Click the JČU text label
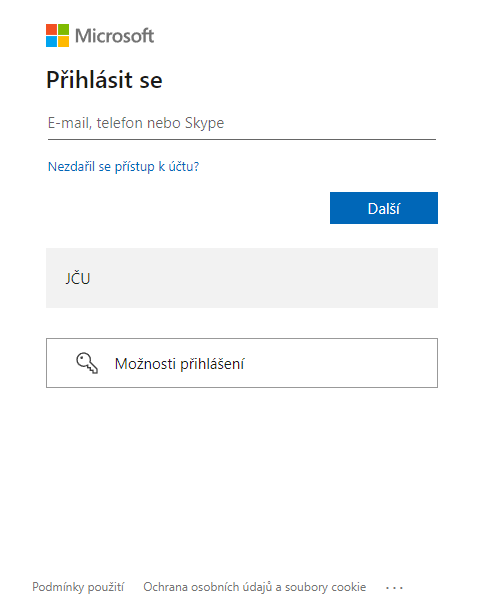483x600 pixels. pyautogui.click(x=78, y=278)
